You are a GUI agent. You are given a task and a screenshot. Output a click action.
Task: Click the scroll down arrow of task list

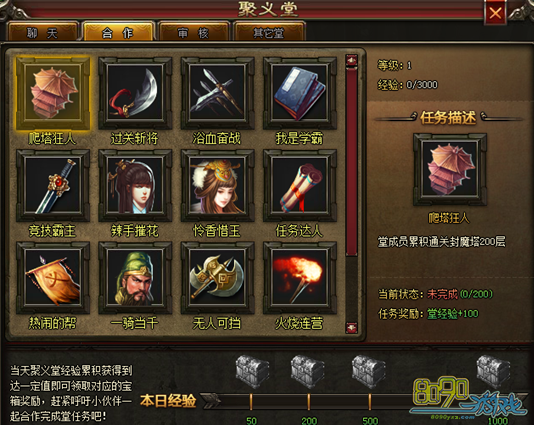351,327
